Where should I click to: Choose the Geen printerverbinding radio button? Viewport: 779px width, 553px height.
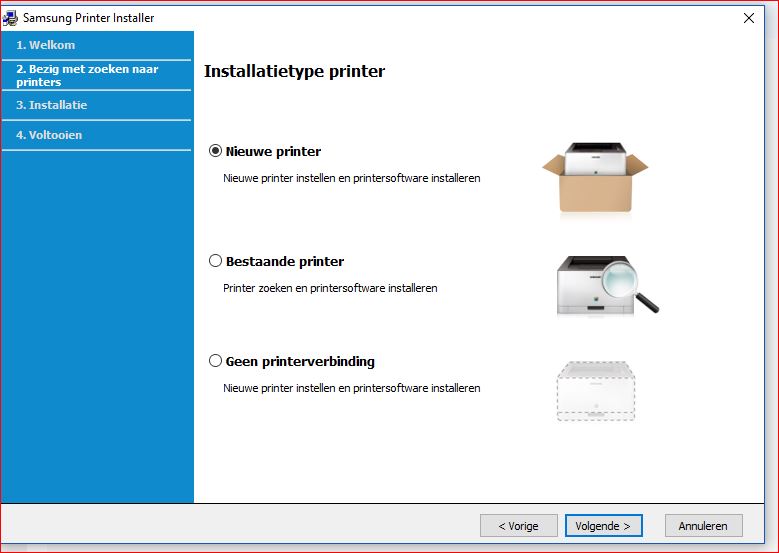[215, 361]
